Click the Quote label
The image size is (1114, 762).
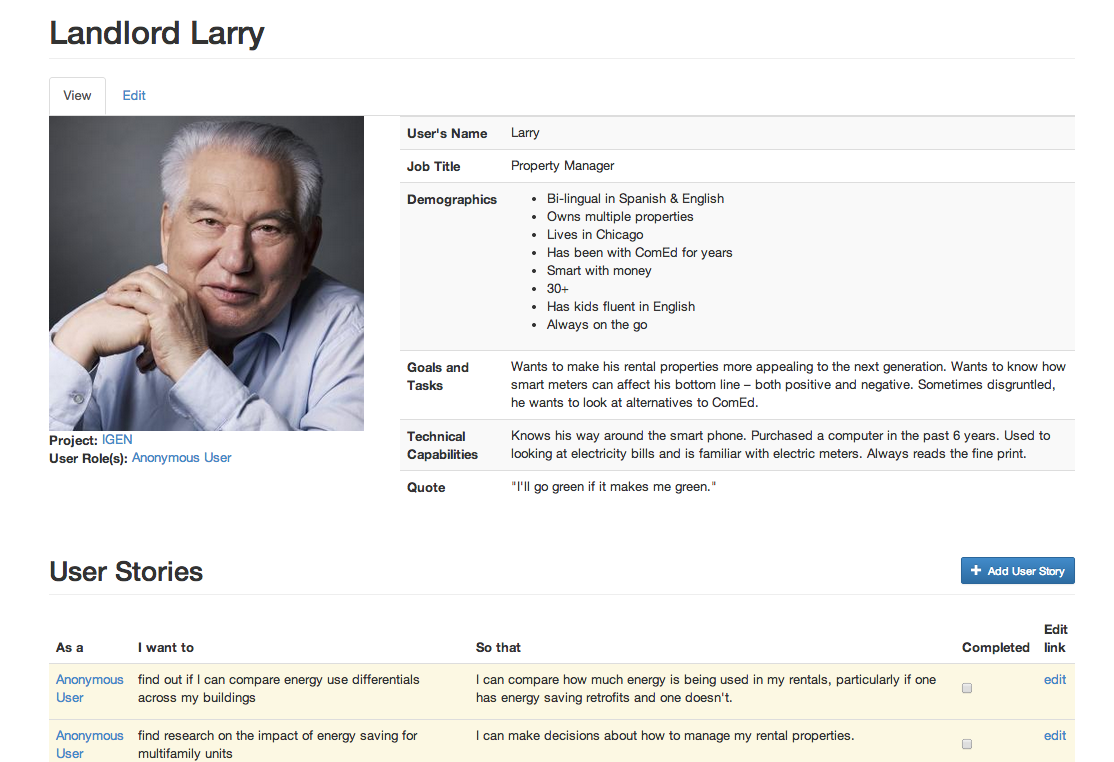[x=426, y=488]
